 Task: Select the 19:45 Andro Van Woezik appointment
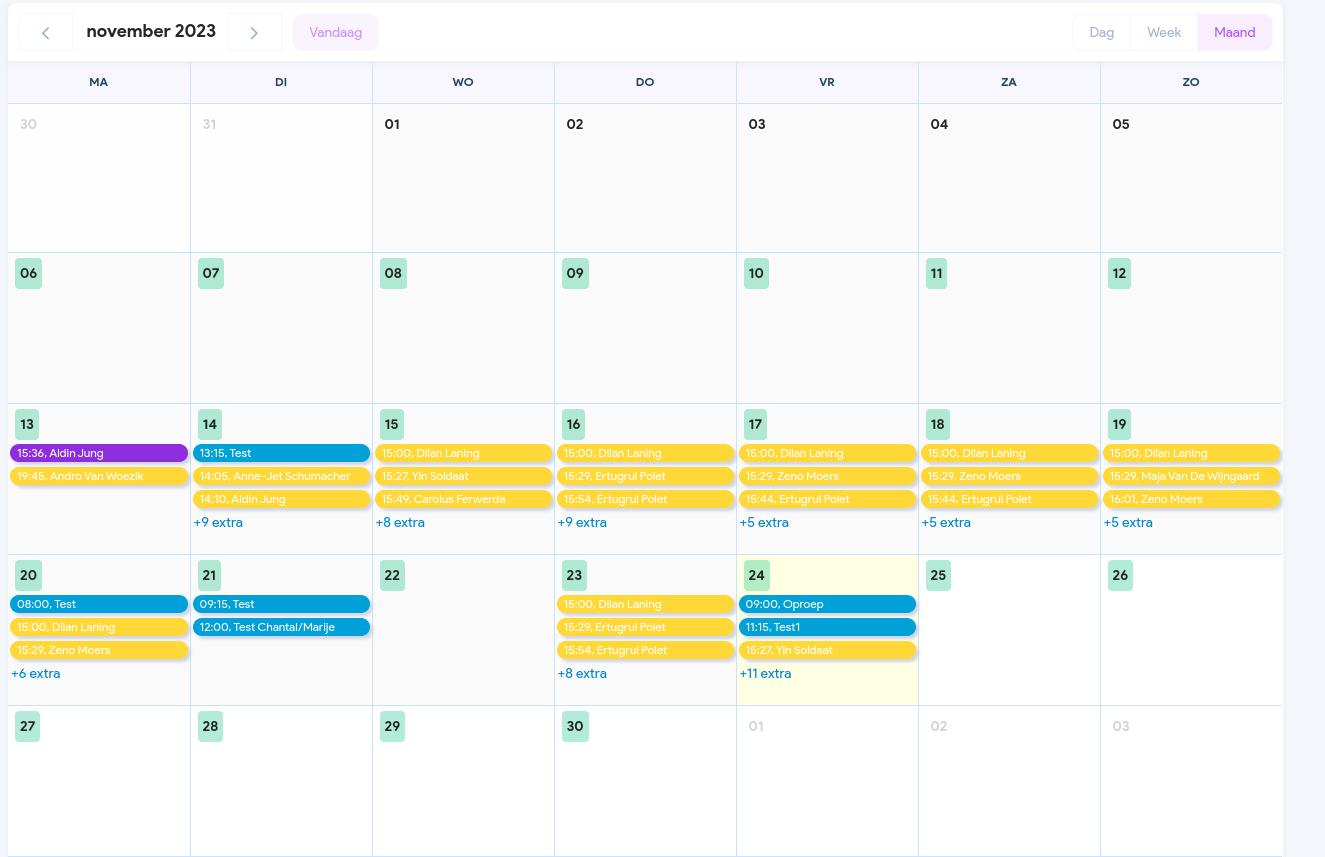(99, 476)
